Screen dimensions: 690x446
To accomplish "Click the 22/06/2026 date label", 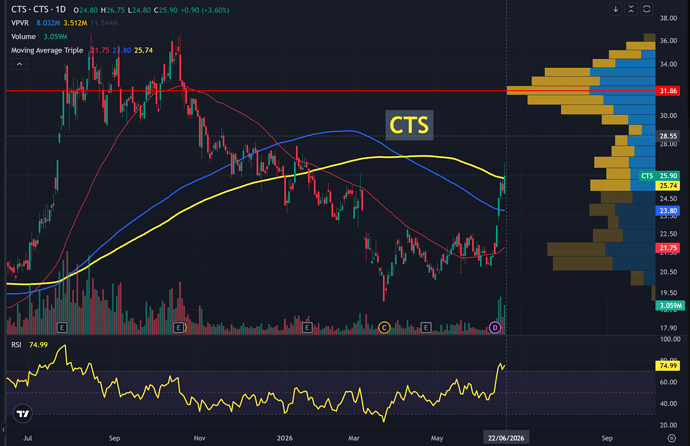I will coord(506,438).
